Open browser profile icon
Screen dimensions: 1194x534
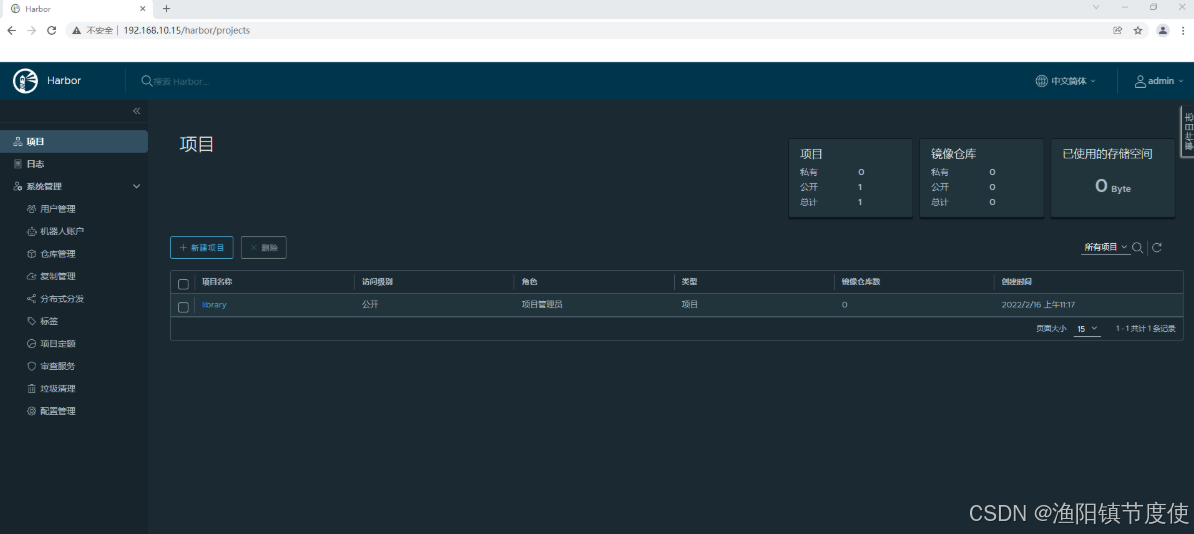coord(1163,30)
